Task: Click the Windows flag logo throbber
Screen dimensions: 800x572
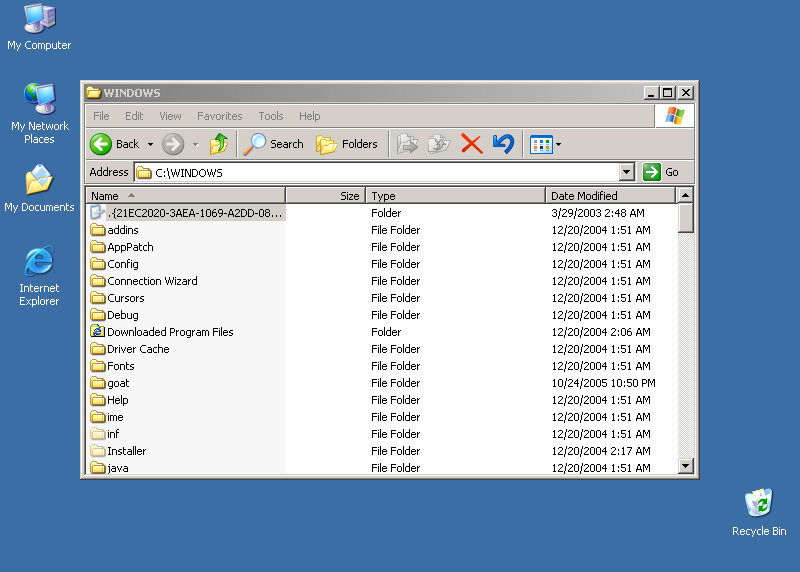Action: click(x=674, y=116)
